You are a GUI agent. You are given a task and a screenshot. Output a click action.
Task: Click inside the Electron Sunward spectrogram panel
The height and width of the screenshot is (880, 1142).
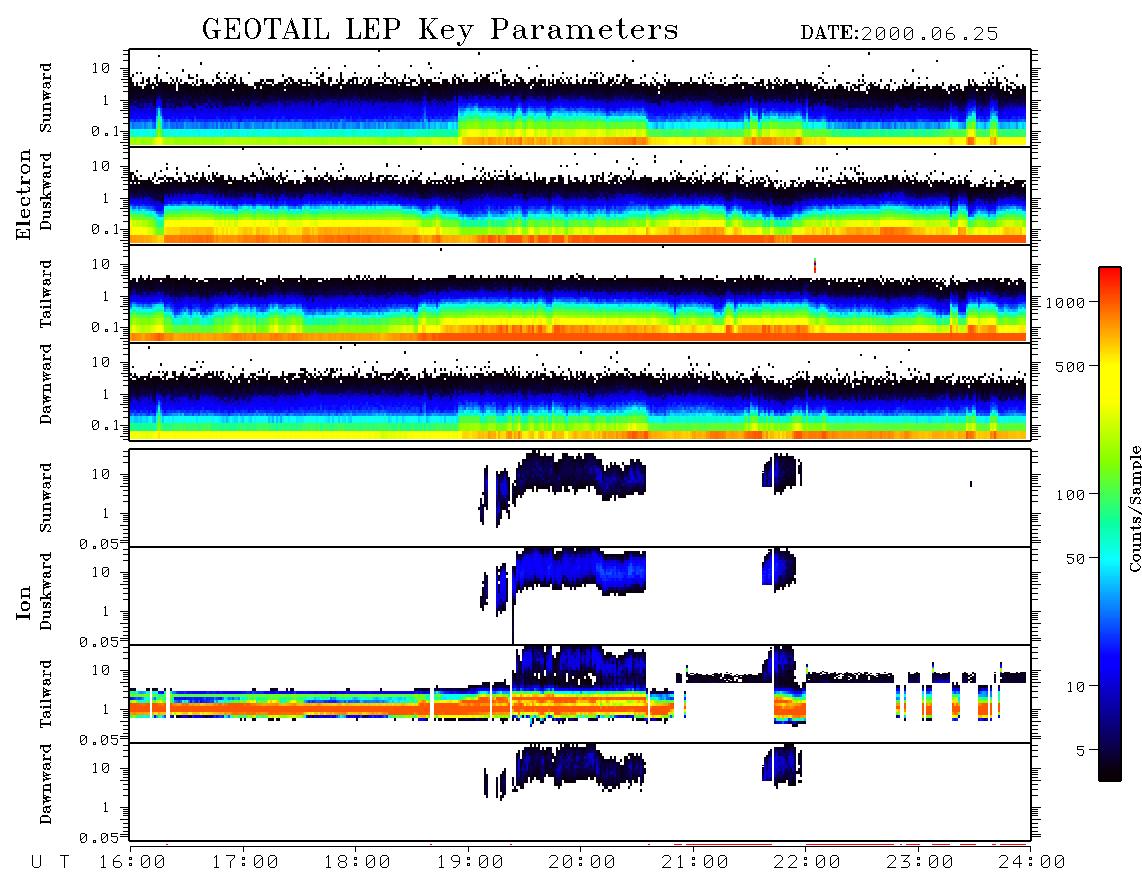pyautogui.click(x=580, y=98)
